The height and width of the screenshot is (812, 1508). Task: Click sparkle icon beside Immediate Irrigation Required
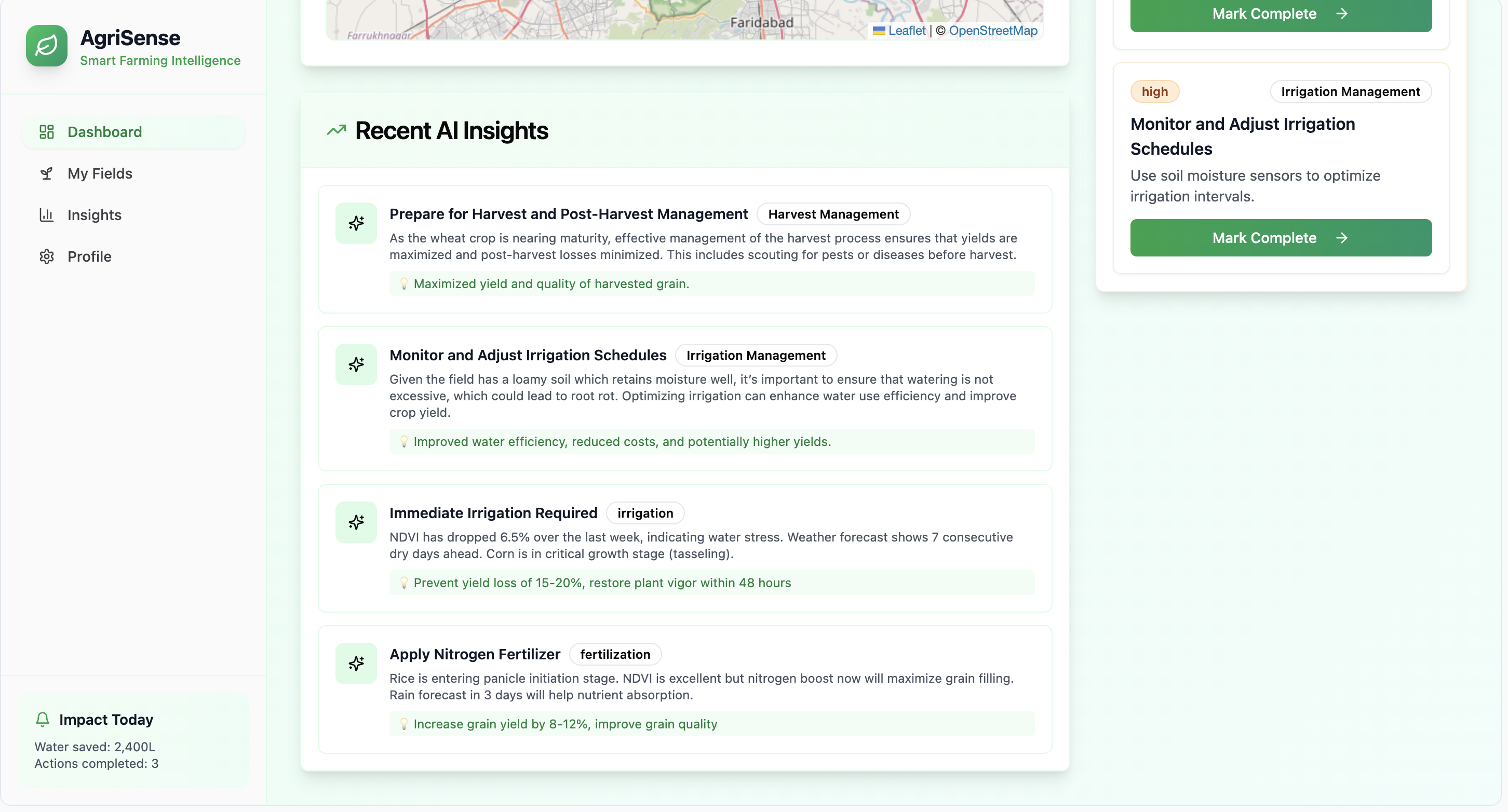pos(356,522)
